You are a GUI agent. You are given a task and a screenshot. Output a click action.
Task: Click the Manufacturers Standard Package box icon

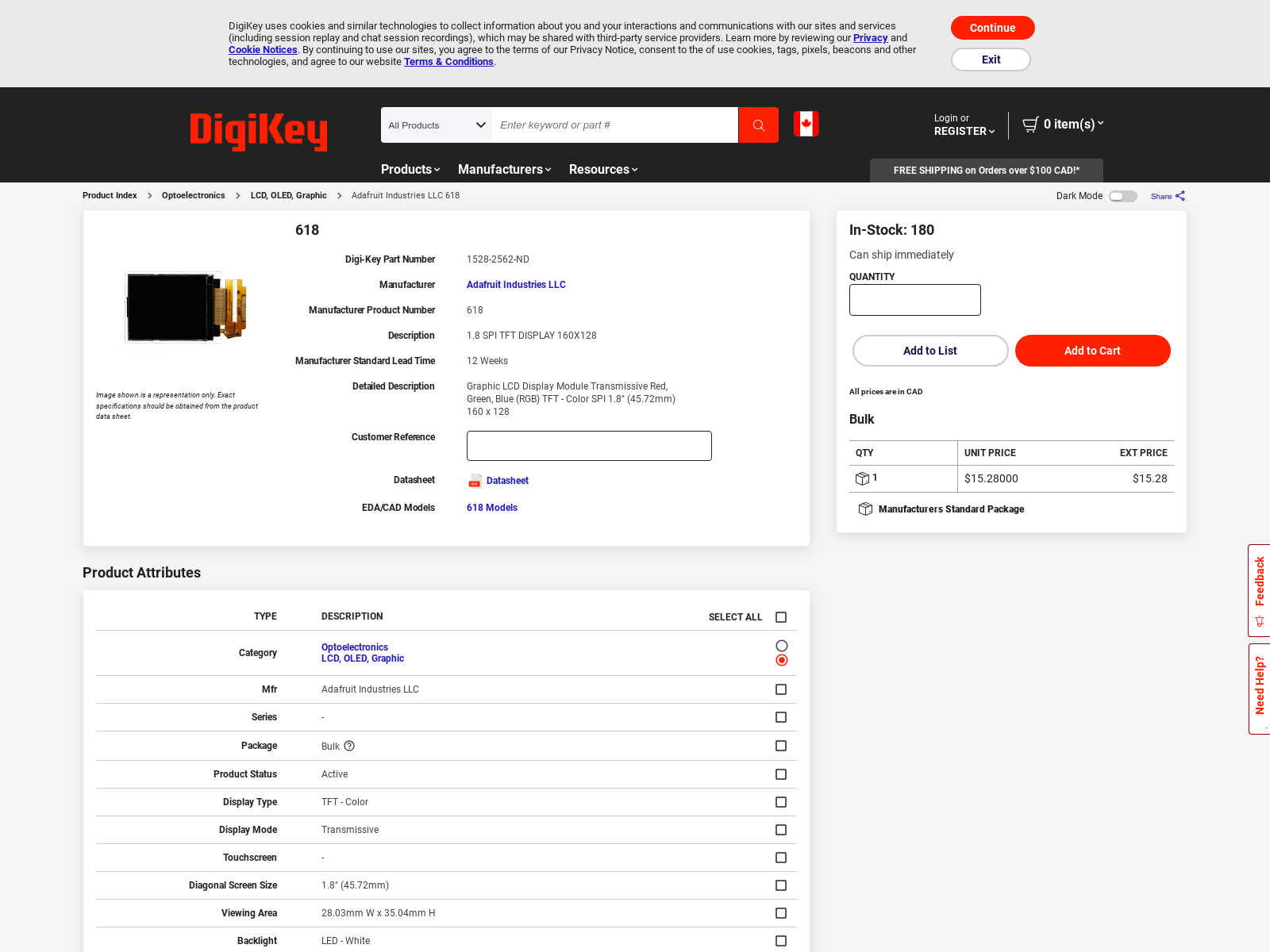click(865, 509)
